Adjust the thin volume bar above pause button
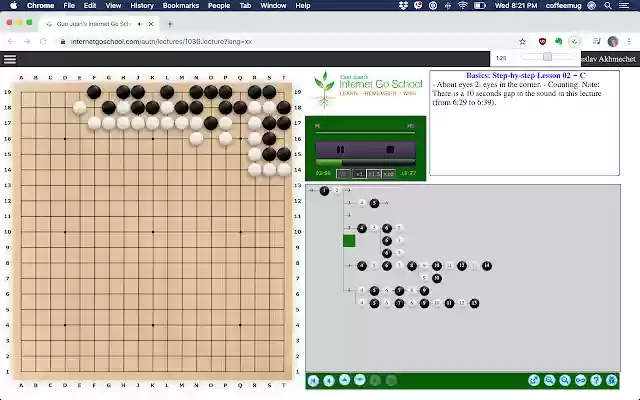The height and width of the screenshot is (400, 640). click(x=365, y=133)
